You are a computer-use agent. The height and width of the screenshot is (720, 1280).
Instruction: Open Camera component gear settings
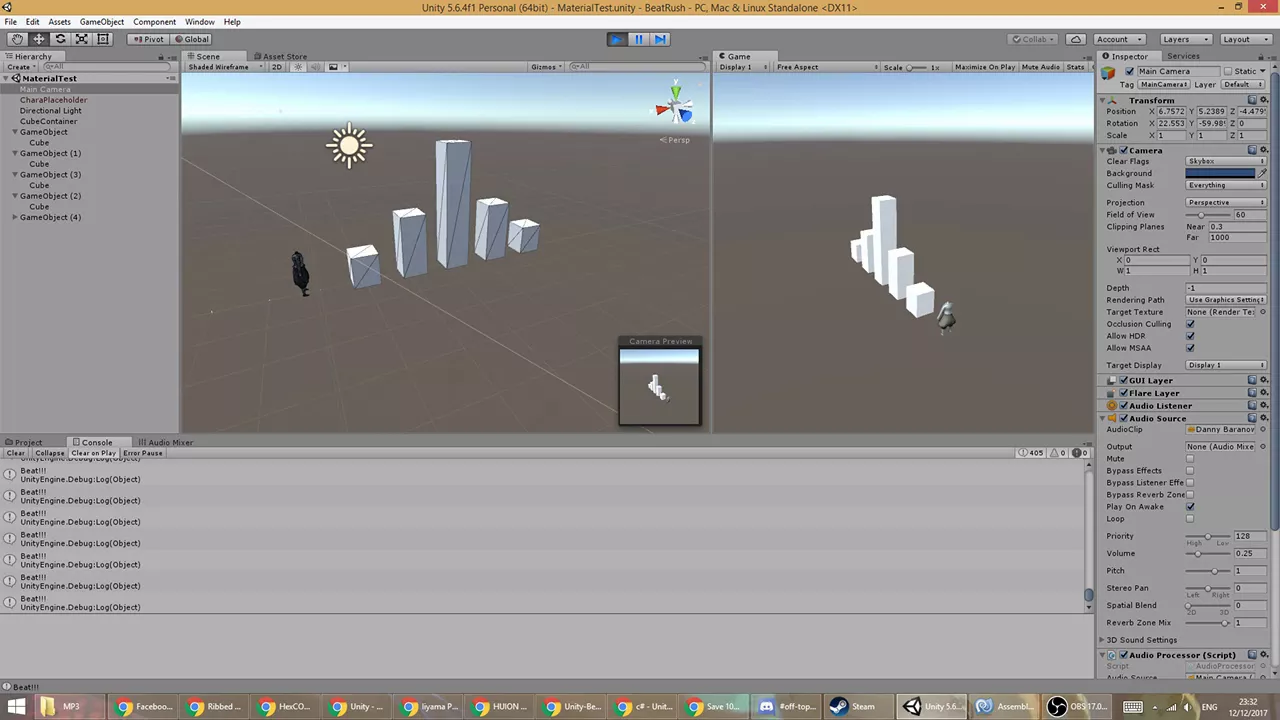coord(1264,150)
